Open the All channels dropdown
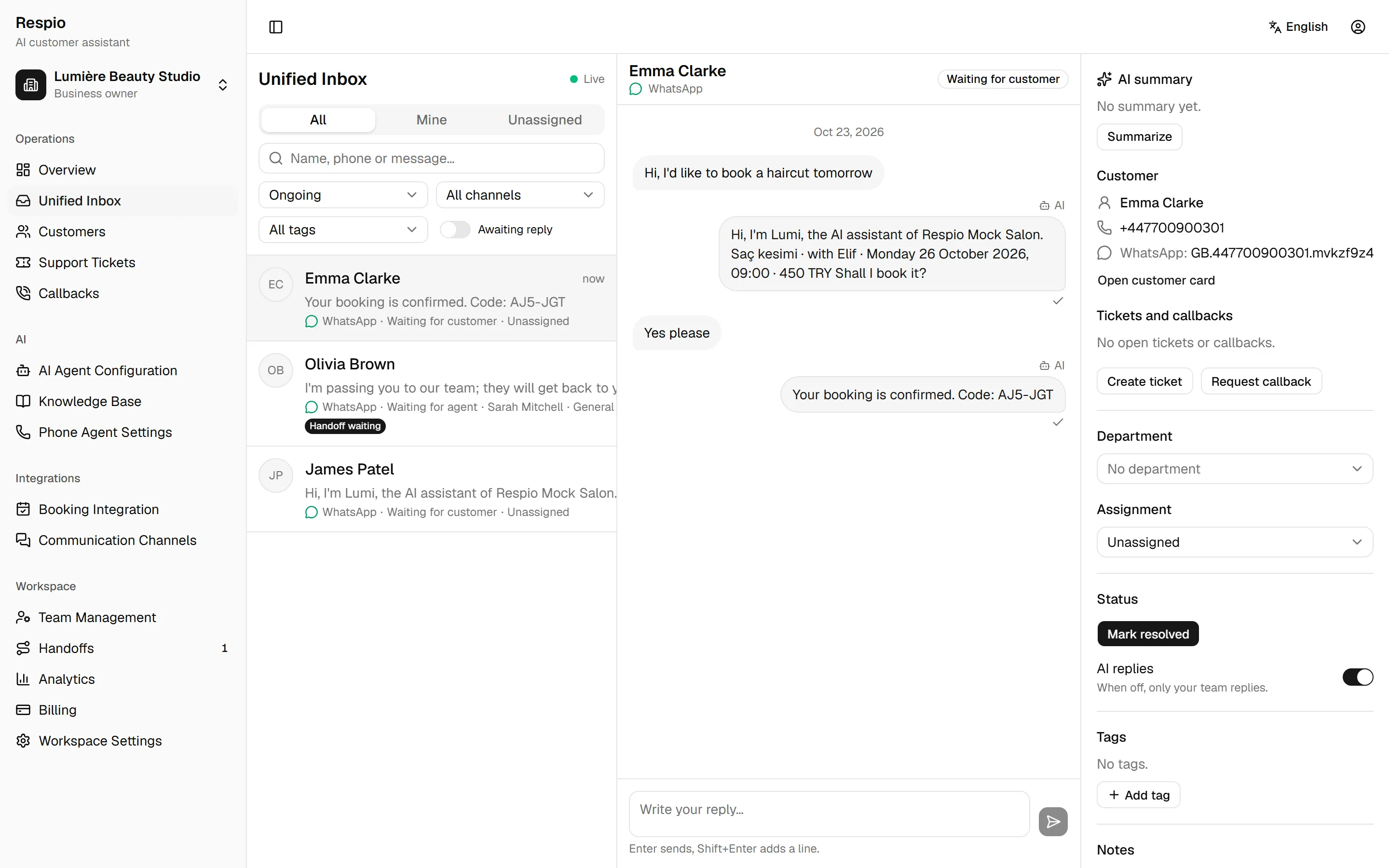The image size is (1389, 868). (520, 195)
